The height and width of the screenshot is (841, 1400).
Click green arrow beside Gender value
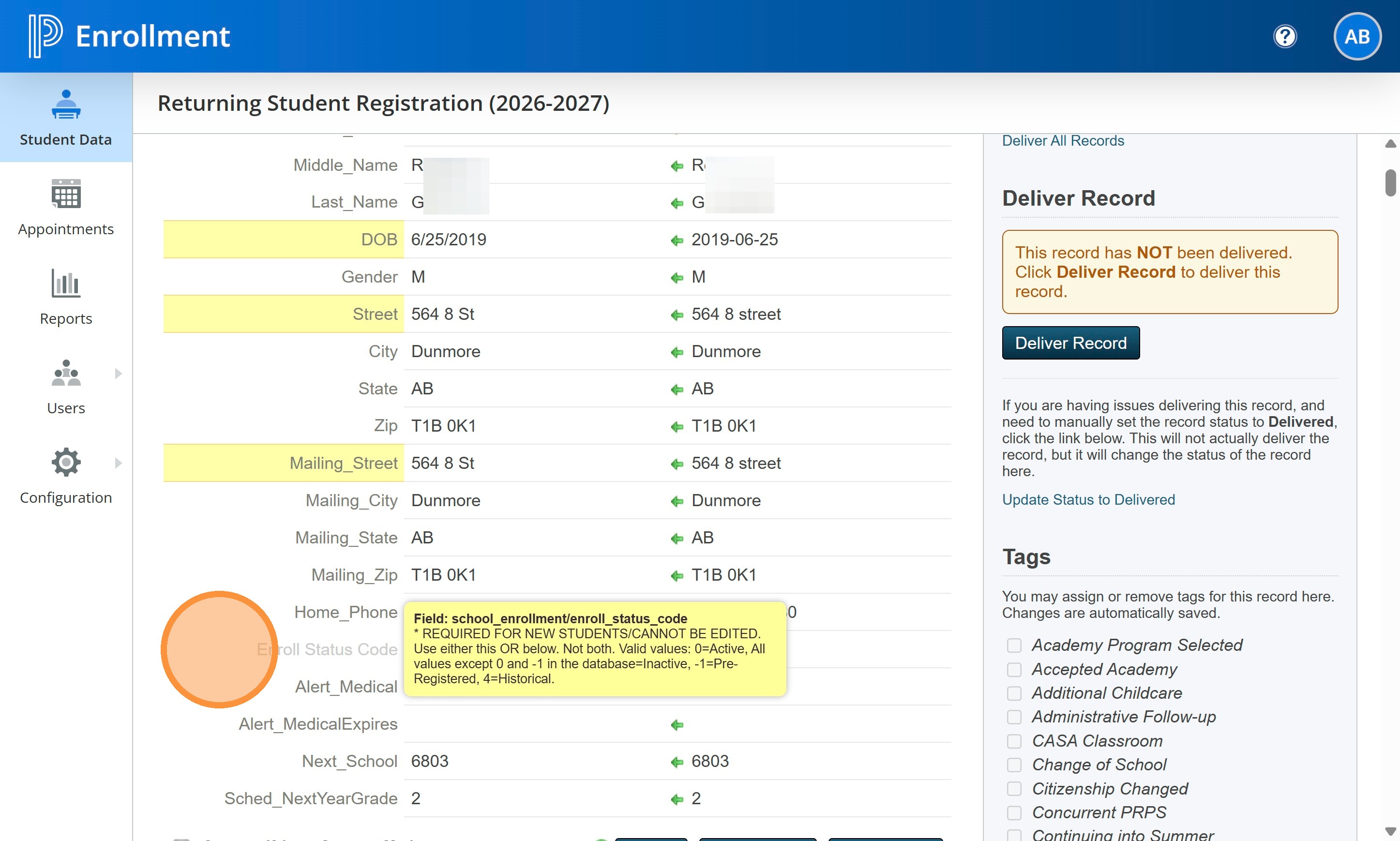pyautogui.click(x=677, y=278)
